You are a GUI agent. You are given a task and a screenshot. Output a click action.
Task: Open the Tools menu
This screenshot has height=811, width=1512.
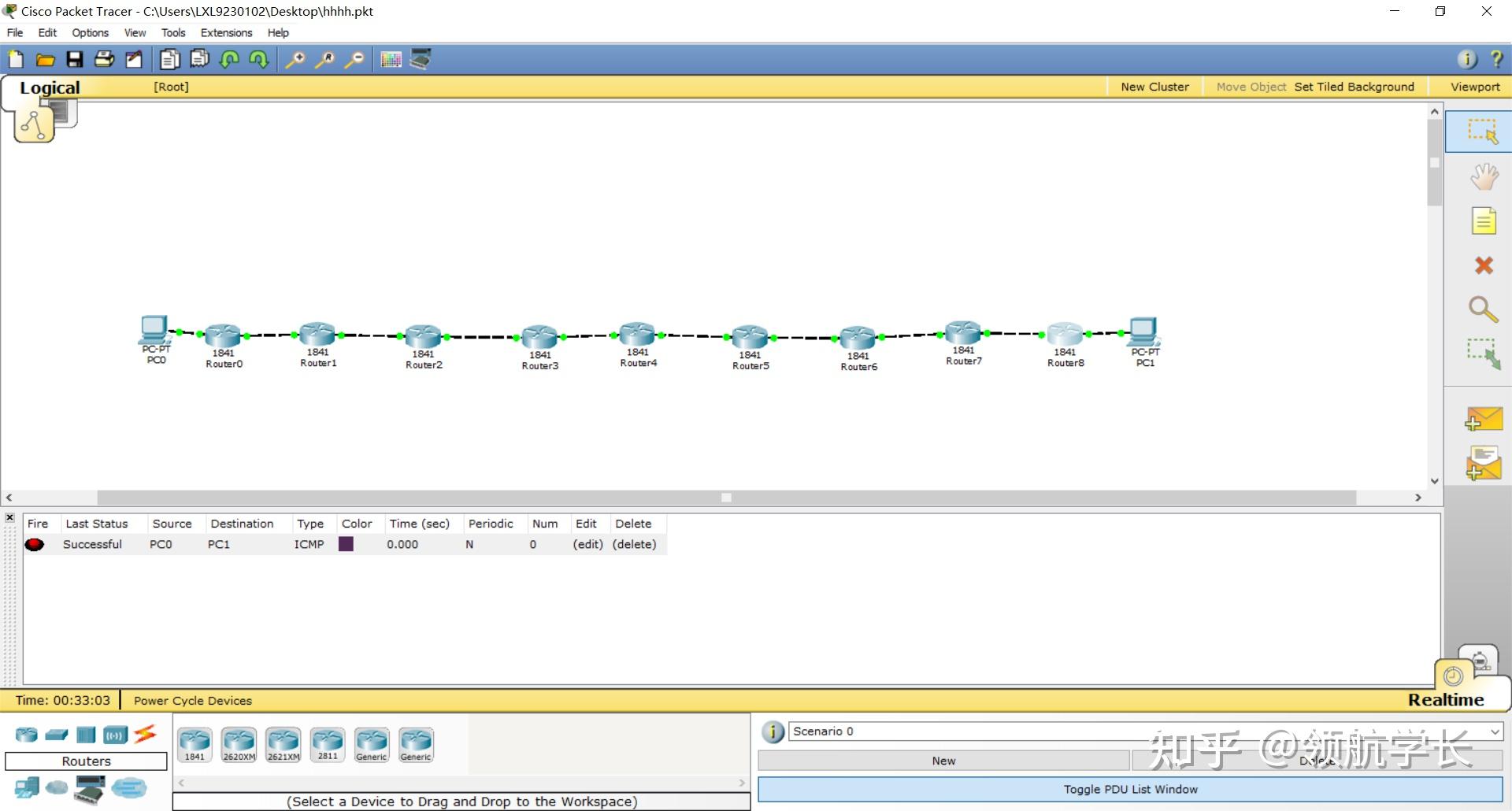(x=173, y=32)
